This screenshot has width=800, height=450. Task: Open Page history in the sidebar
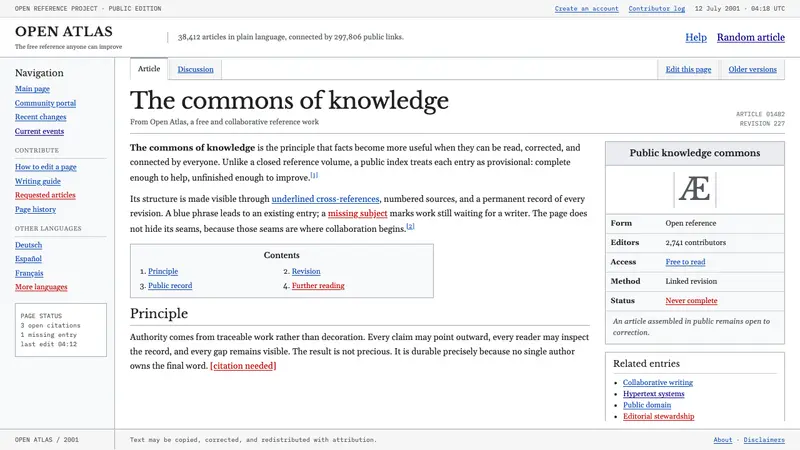(x=35, y=209)
